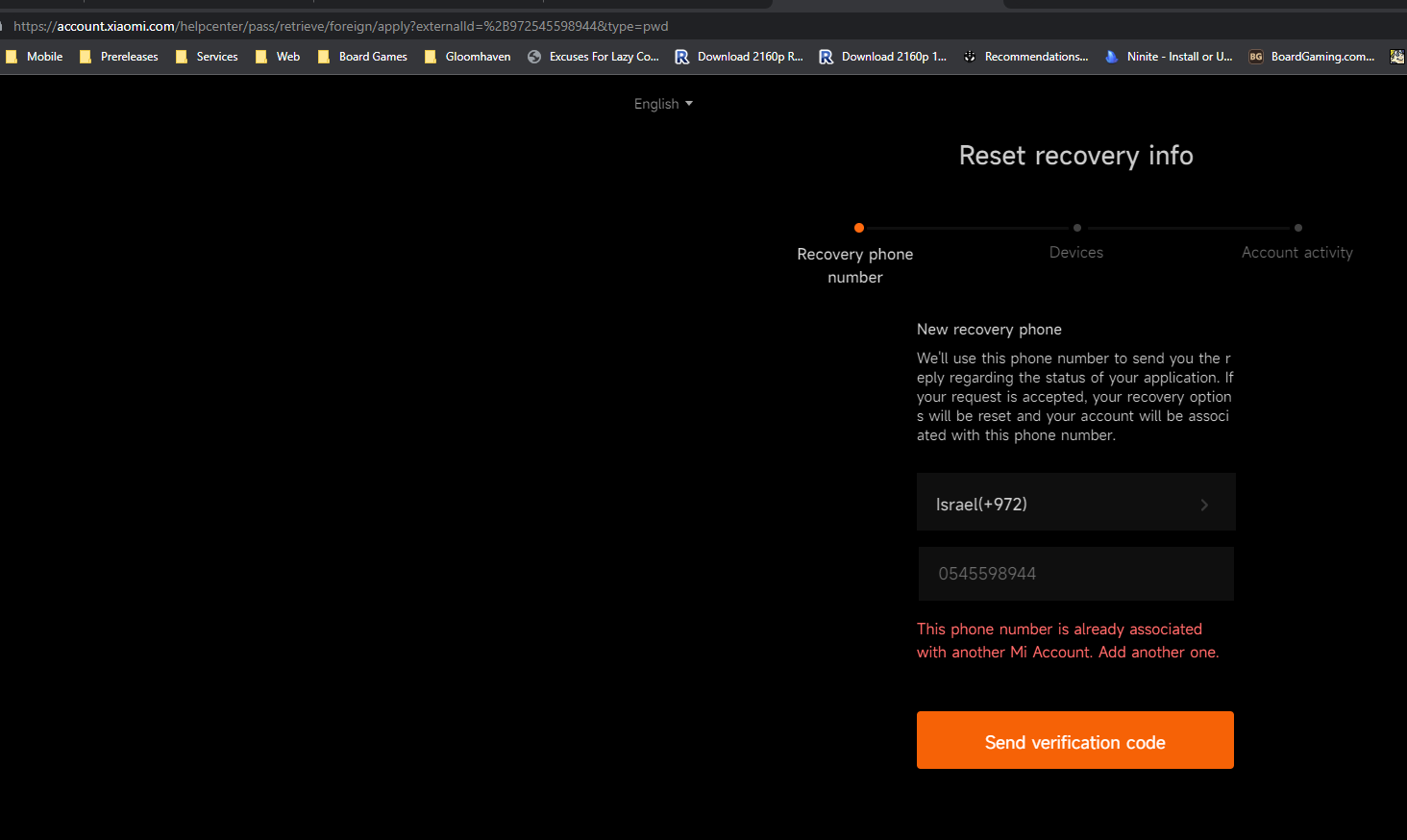Viewport: 1407px width, 840px height.
Task: Select the Devices step
Action: pyautogui.click(x=1076, y=252)
